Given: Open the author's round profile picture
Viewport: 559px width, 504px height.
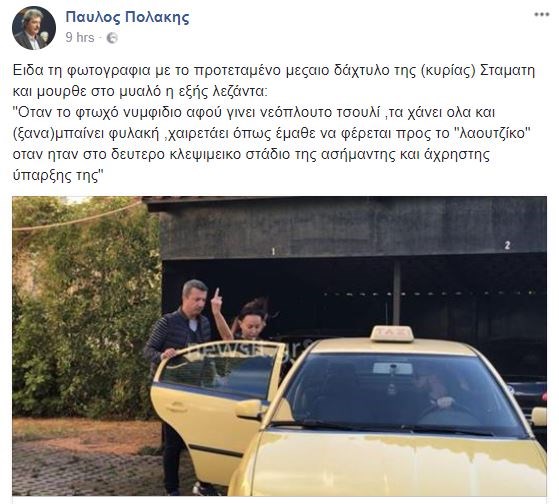Looking at the screenshot, I should (x=34, y=28).
